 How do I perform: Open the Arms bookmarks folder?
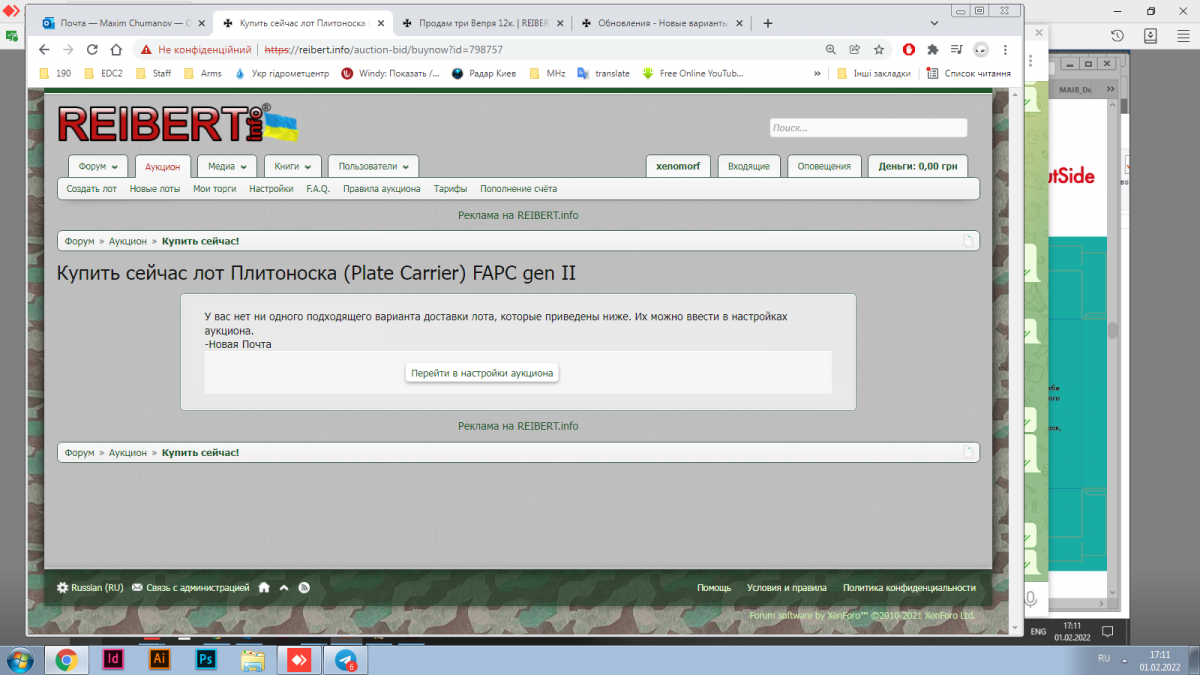(202, 73)
